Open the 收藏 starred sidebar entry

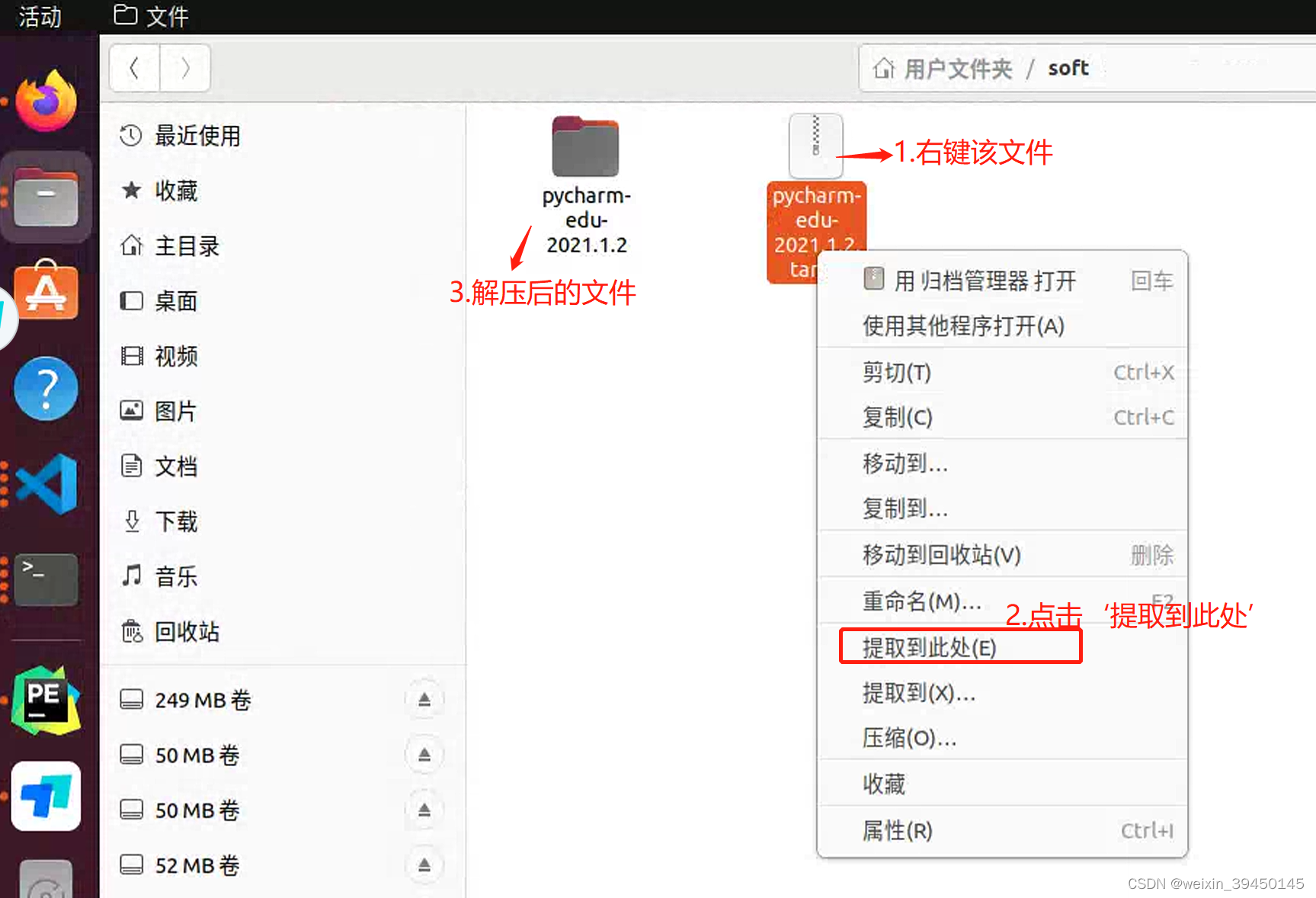tap(283, 191)
